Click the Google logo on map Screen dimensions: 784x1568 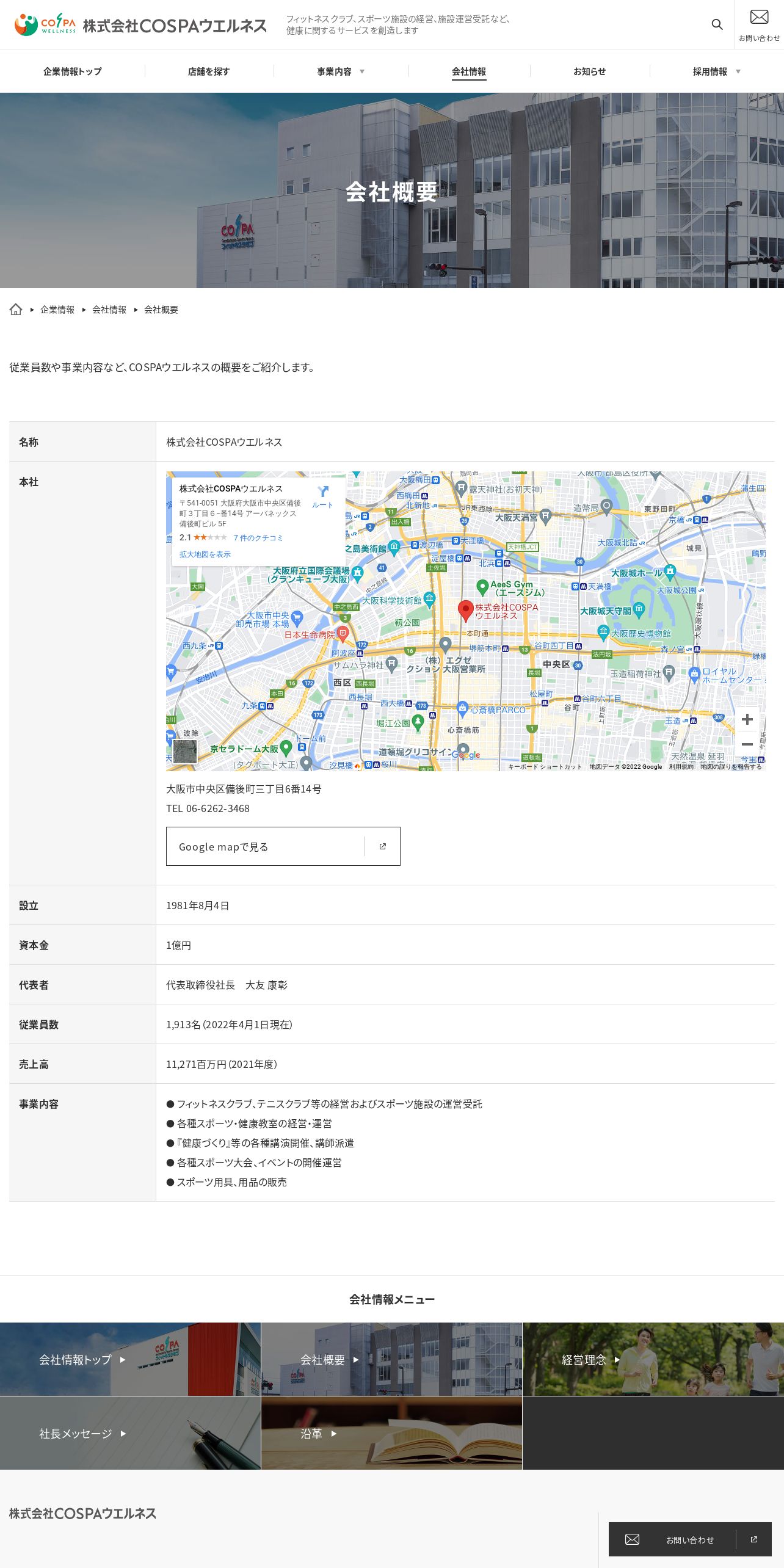tap(466, 755)
